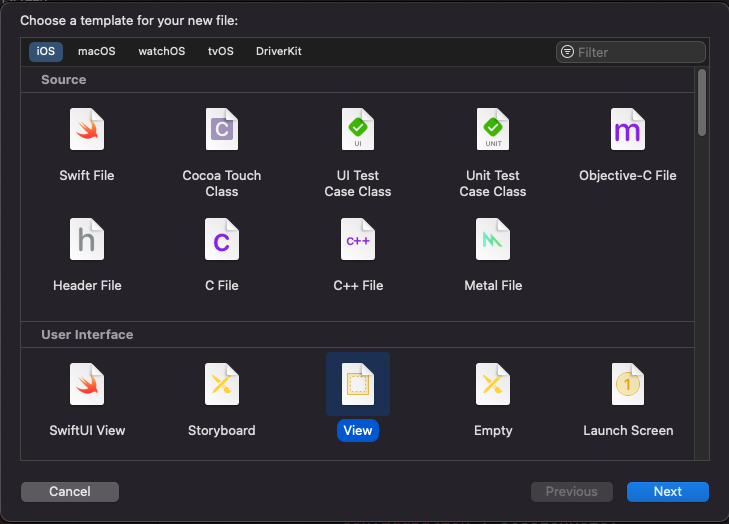
Task: Click the 'UI Test Case Class' label
Action: (358, 183)
